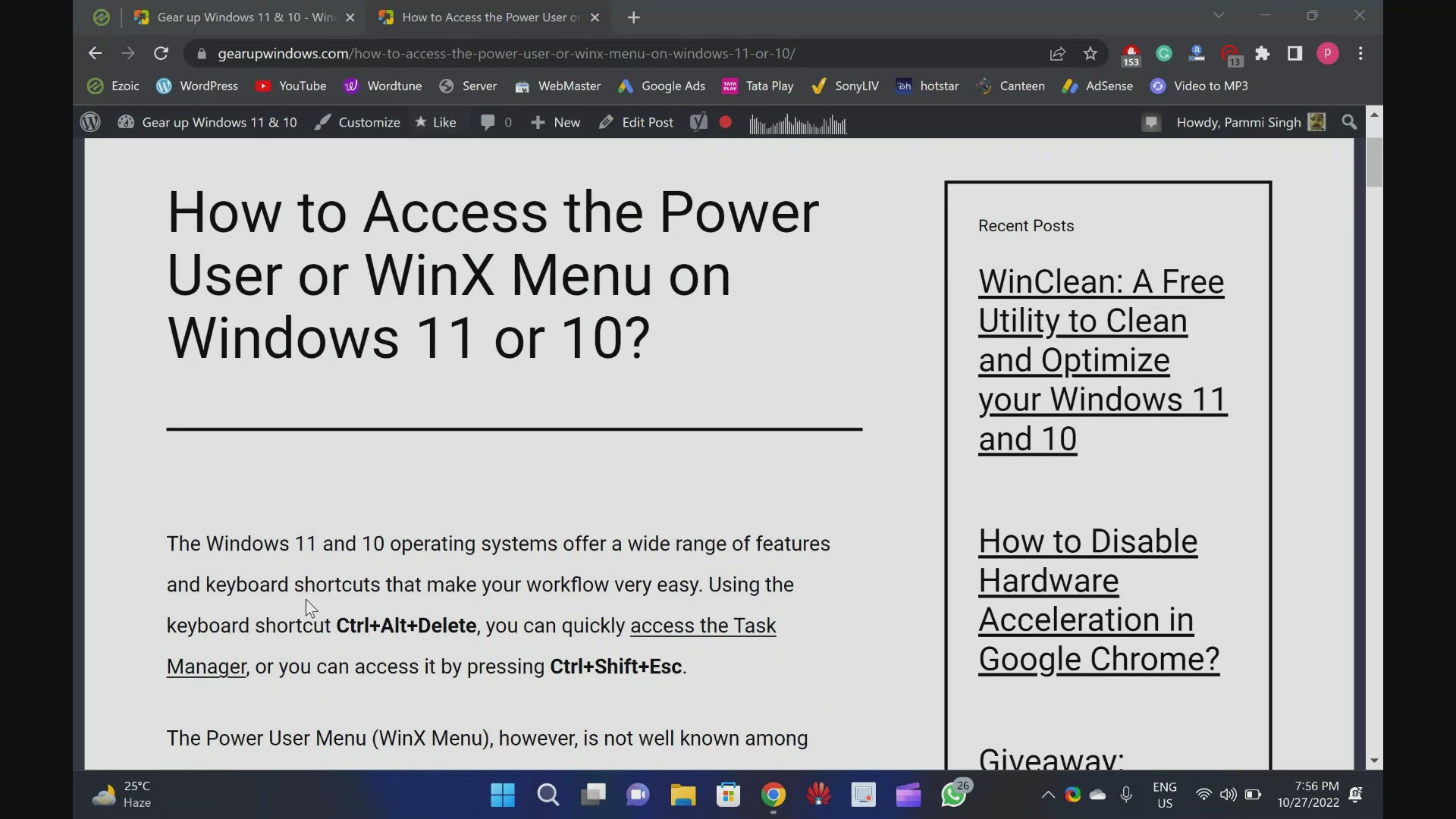Open the hotstar bookmark

point(927,86)
